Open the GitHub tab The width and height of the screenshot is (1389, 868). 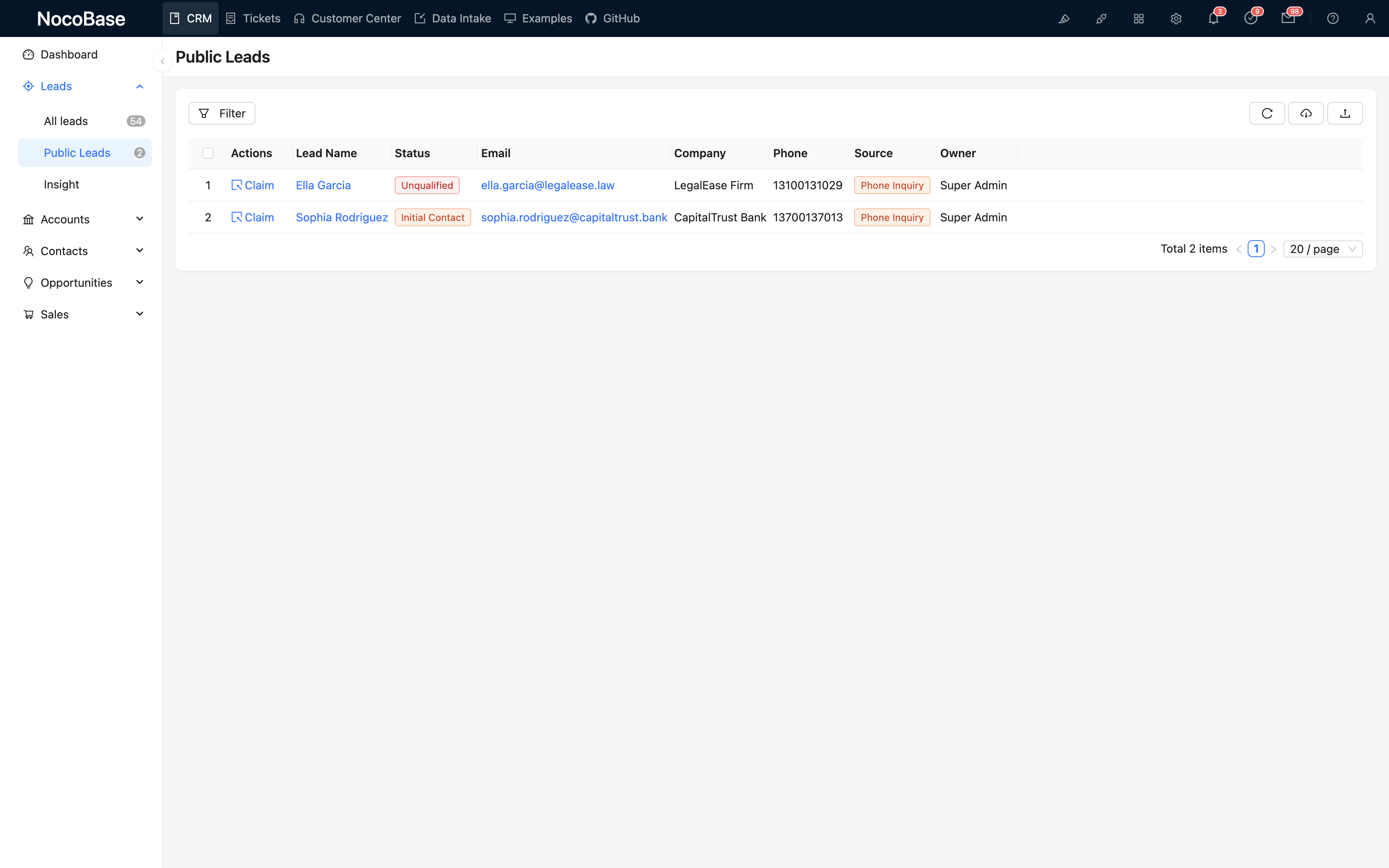(612, 18)
